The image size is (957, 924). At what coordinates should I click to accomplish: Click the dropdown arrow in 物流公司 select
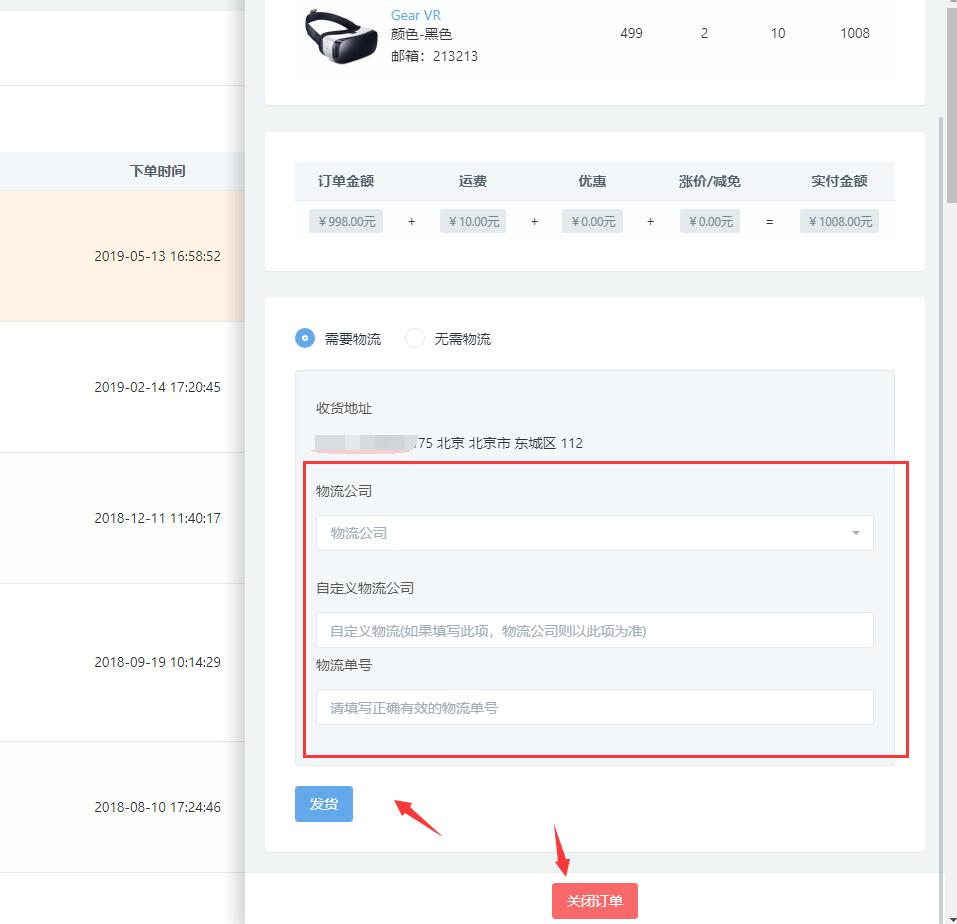[856, 533]
